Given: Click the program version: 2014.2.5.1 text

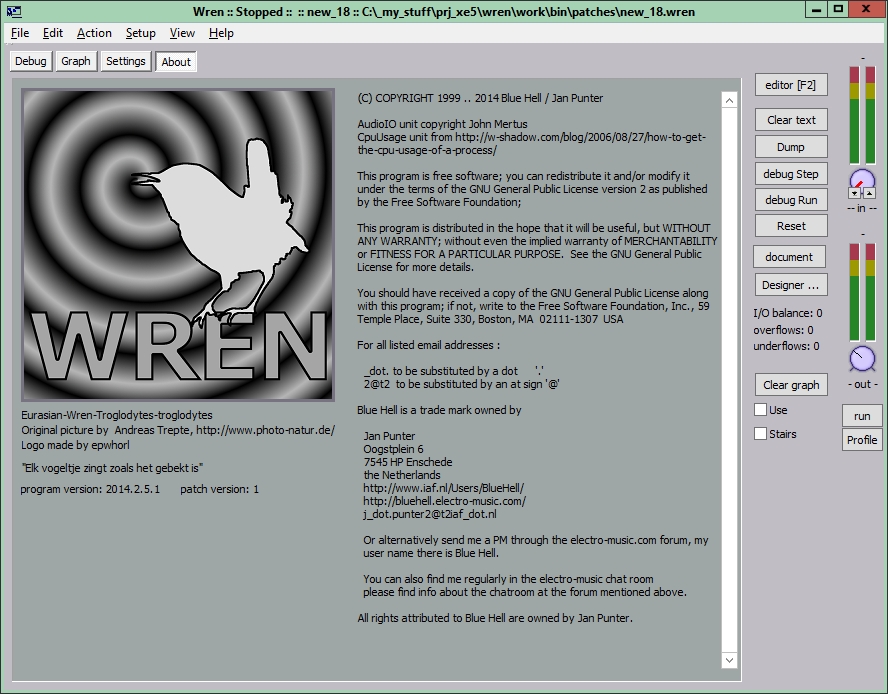Looking at the screenshot, I should point(90,489).
